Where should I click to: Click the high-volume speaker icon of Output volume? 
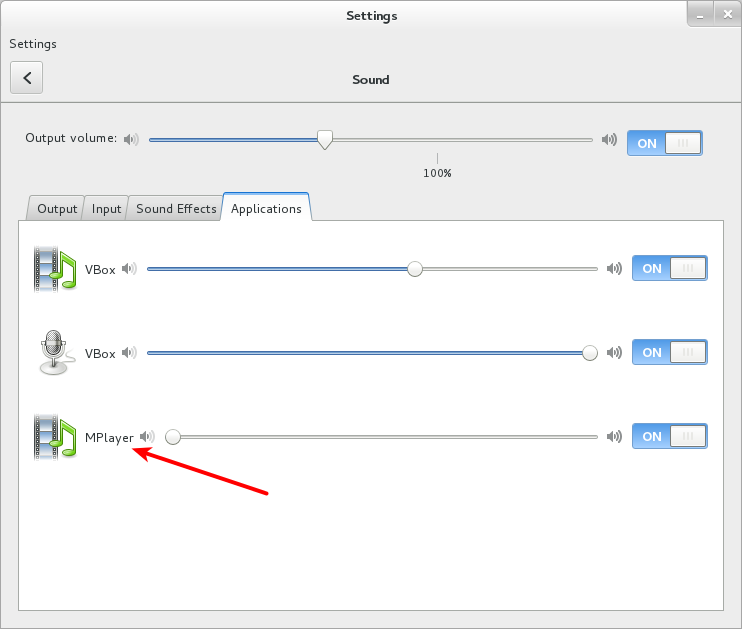pyautogui.click(x=610, y=139)
